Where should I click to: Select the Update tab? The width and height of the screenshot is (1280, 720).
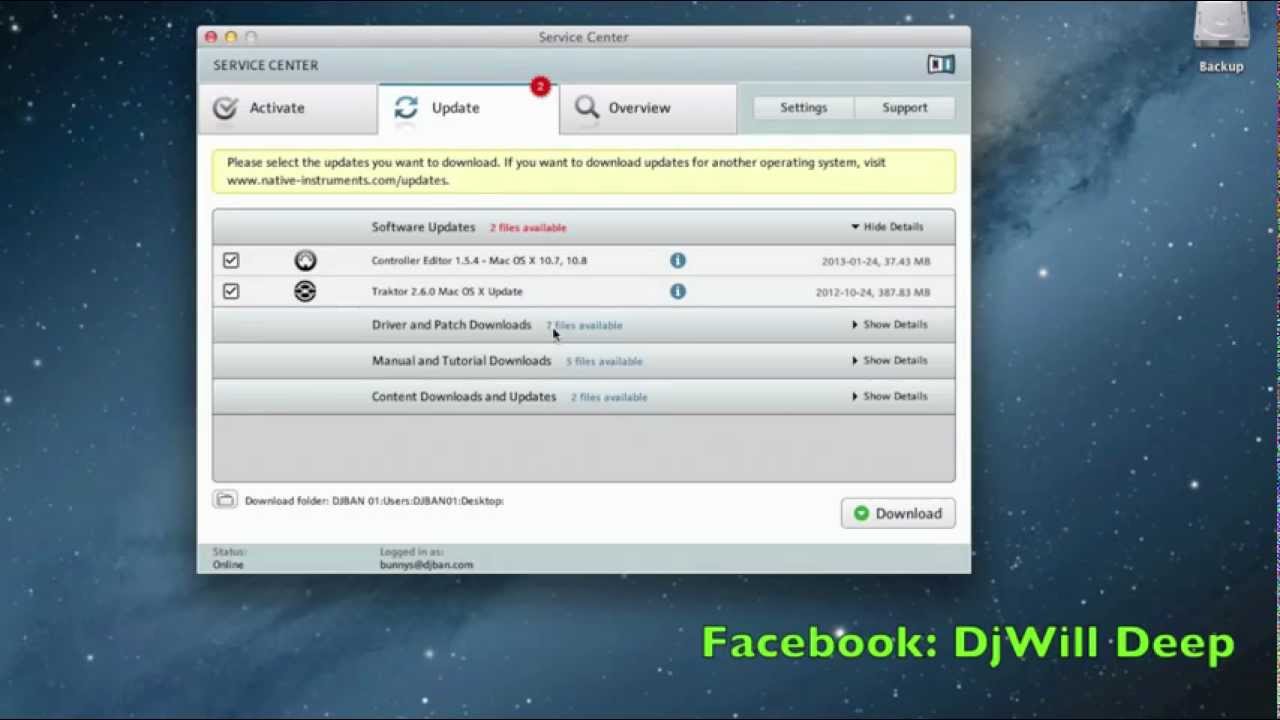468,108
